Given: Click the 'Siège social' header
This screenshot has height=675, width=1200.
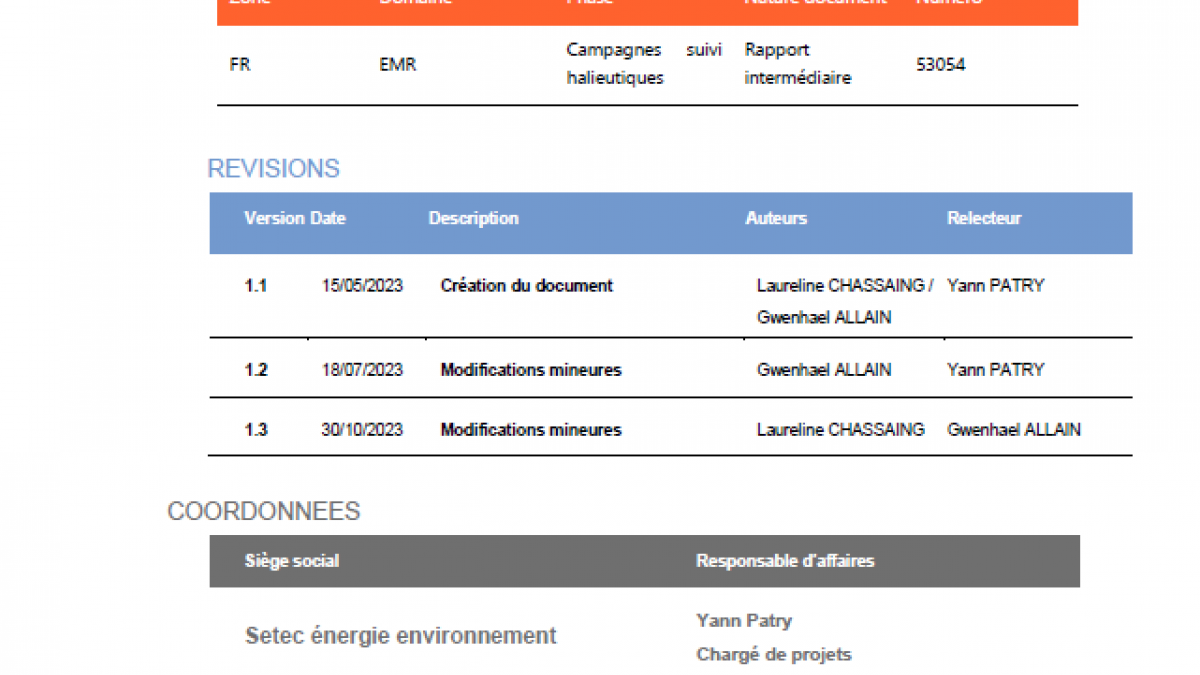Looking at the screenshot, I should tap(292, 561).
